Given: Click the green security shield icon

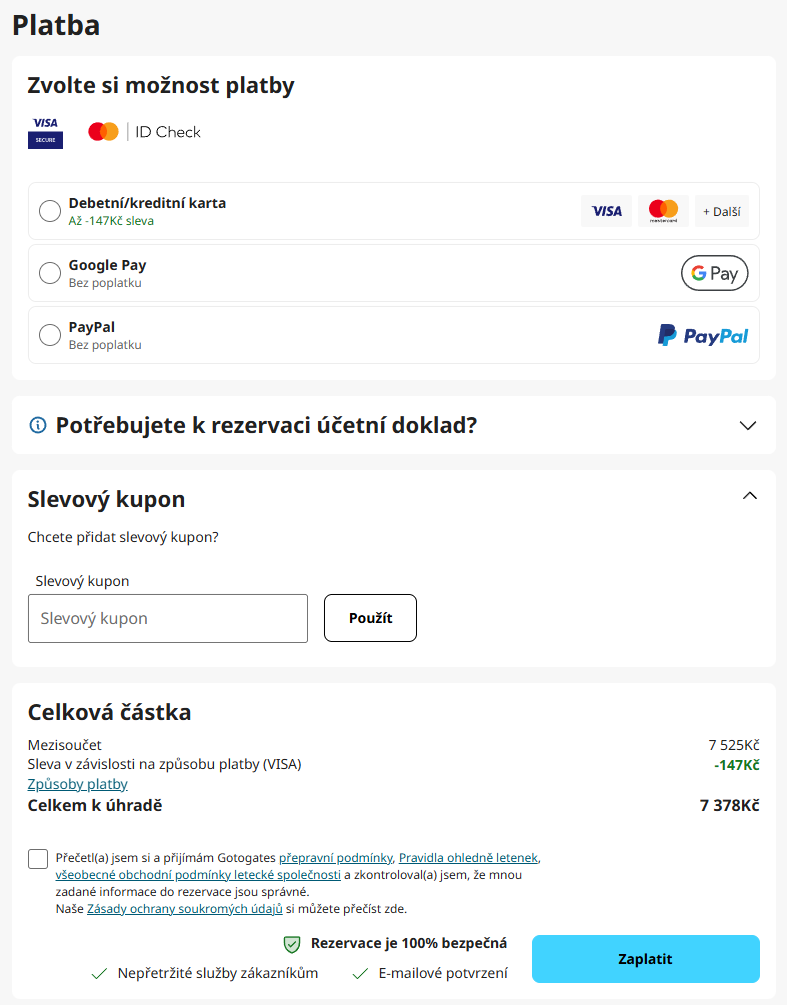Looking at the screenshot, I should [x=291, y=943].
